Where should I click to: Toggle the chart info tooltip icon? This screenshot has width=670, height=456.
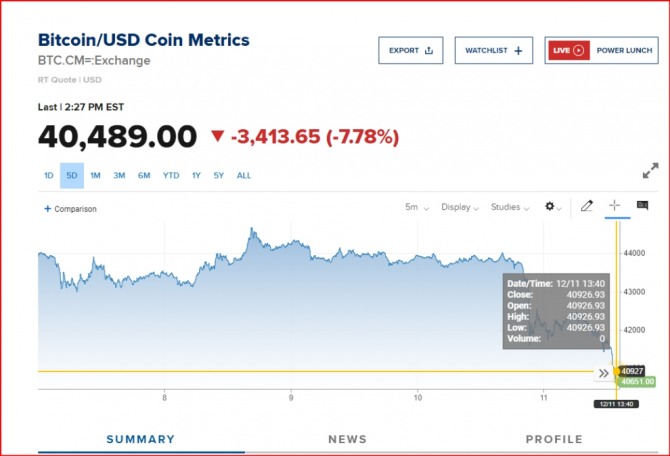[x=642, y=206]
